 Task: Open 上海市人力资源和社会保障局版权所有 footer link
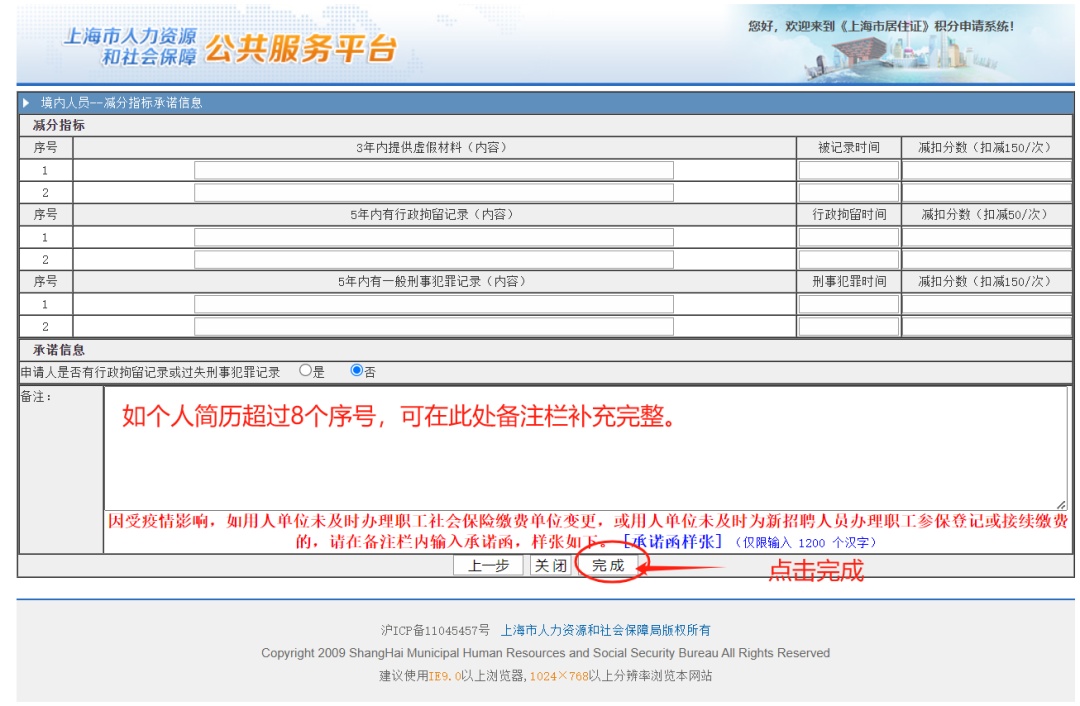pyautogui.click(x=605, y=630)
